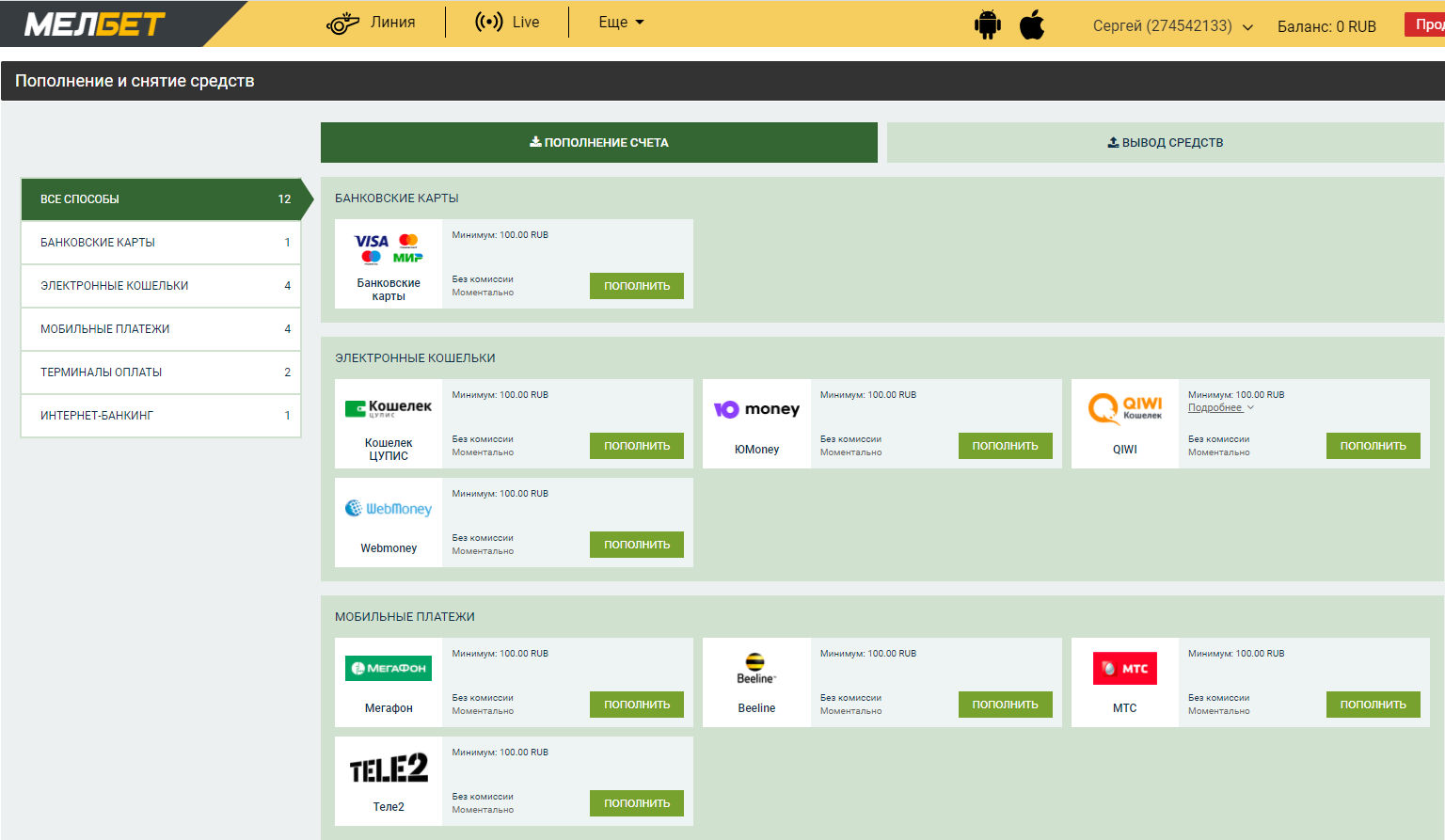The image size is (1445, 840).
Task: Click the Кошелек ЦУПИС caption
Action: (x=389, y=450)
